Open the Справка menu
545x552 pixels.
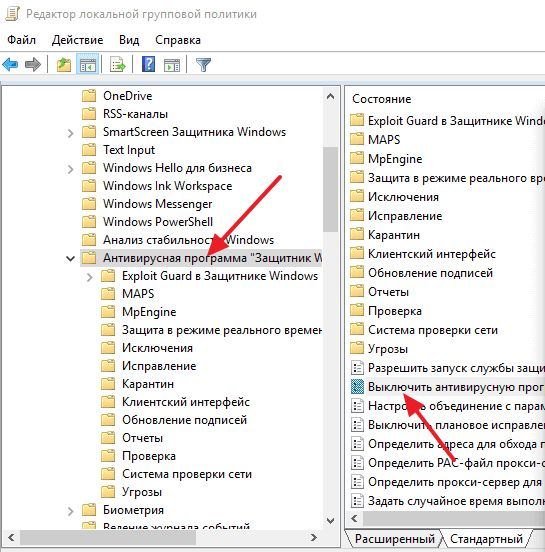point(178,40)
